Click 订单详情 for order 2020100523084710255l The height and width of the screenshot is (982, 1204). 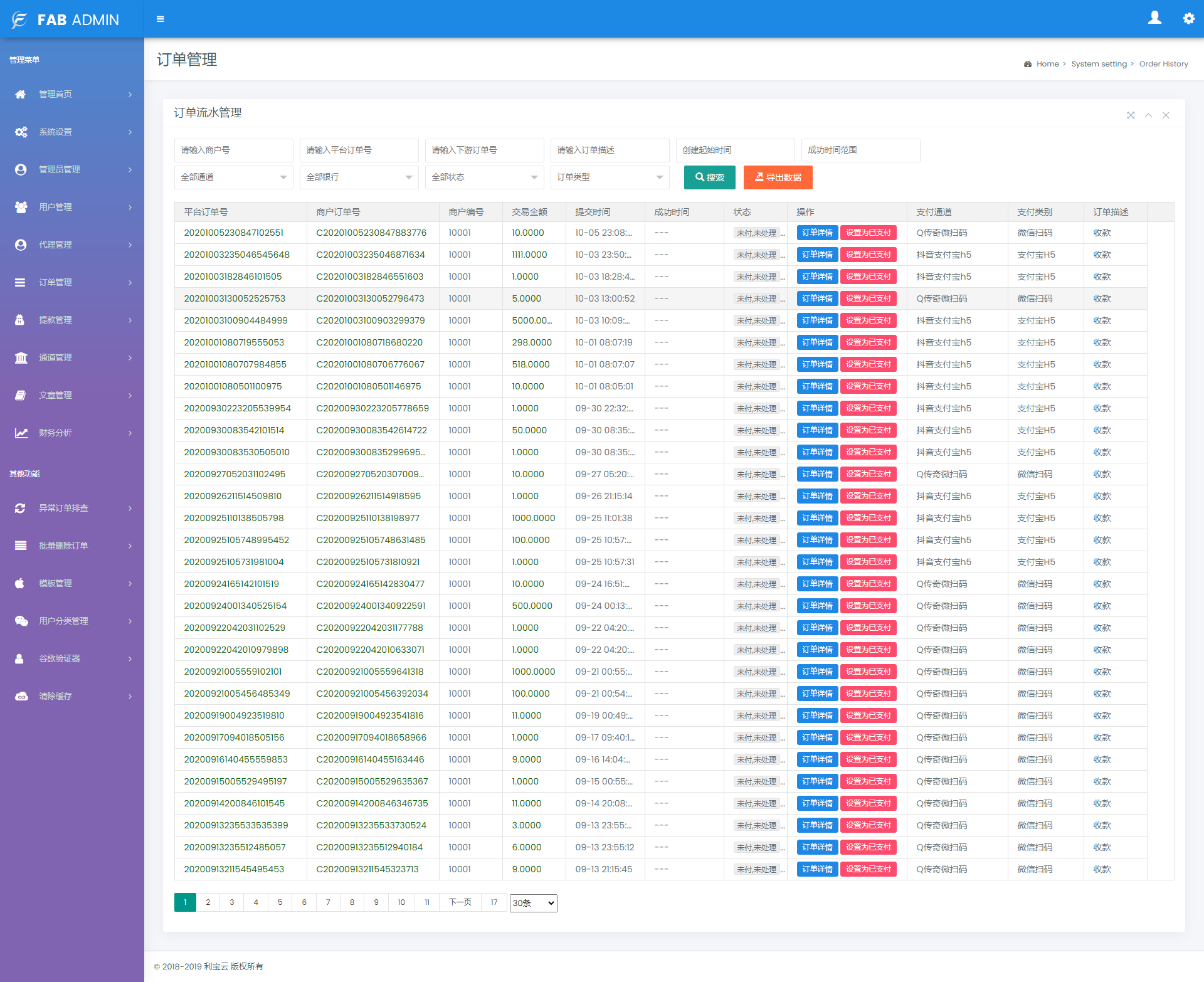pyautogui.click(x=817, y=233)
